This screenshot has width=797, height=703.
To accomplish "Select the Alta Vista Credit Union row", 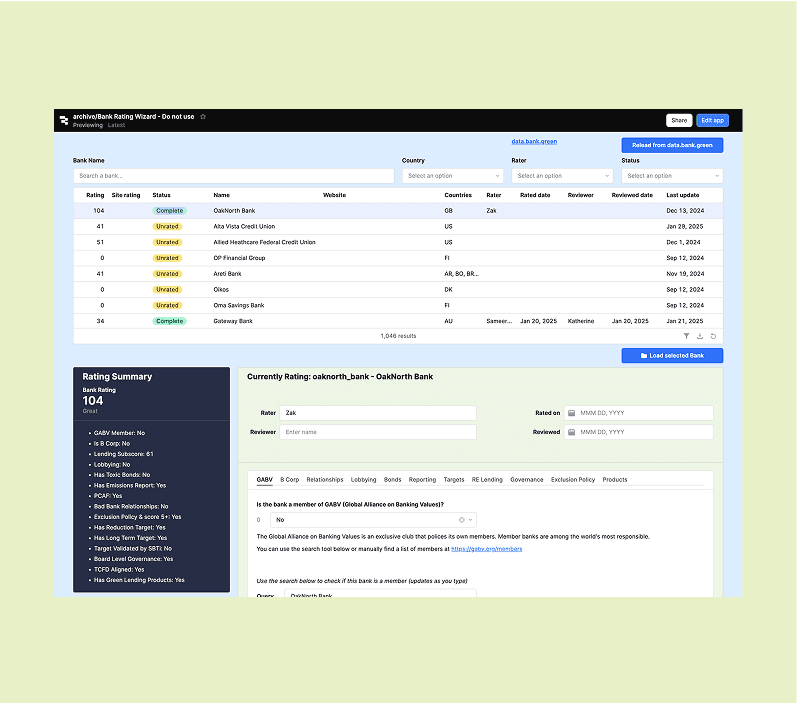I will (x=398, y=227).
